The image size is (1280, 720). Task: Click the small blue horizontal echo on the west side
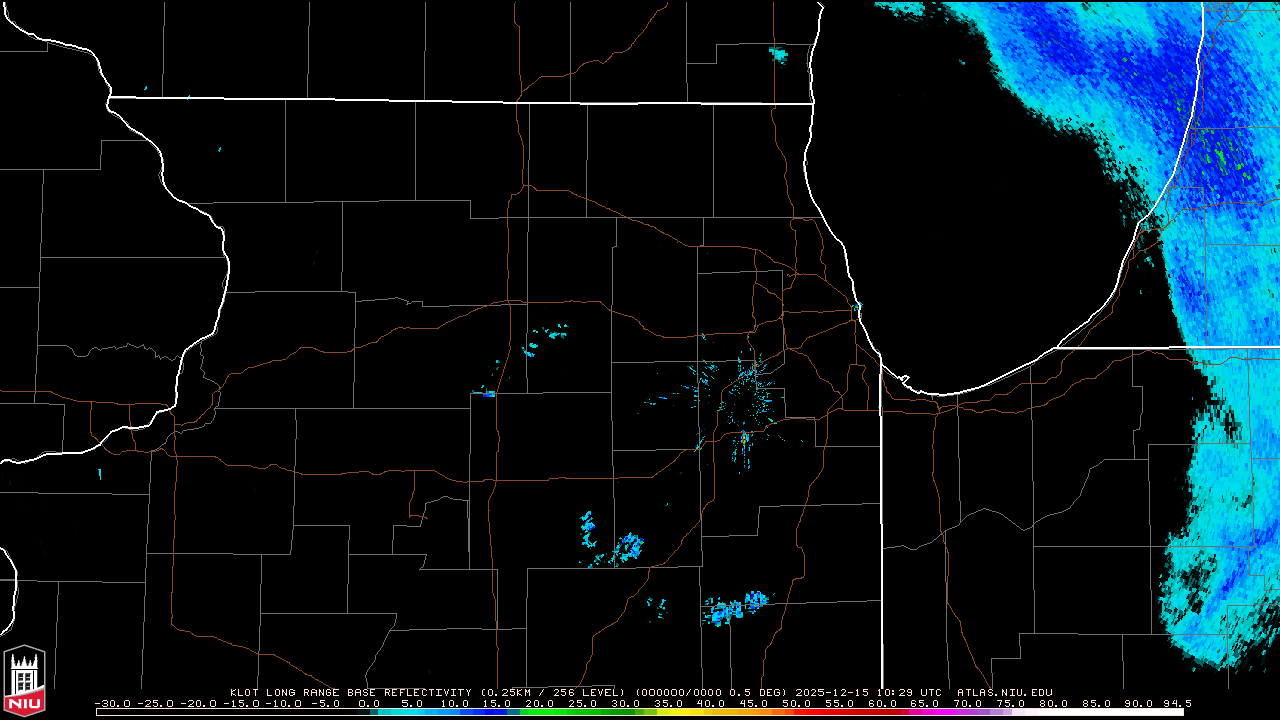tap(486, 394)
